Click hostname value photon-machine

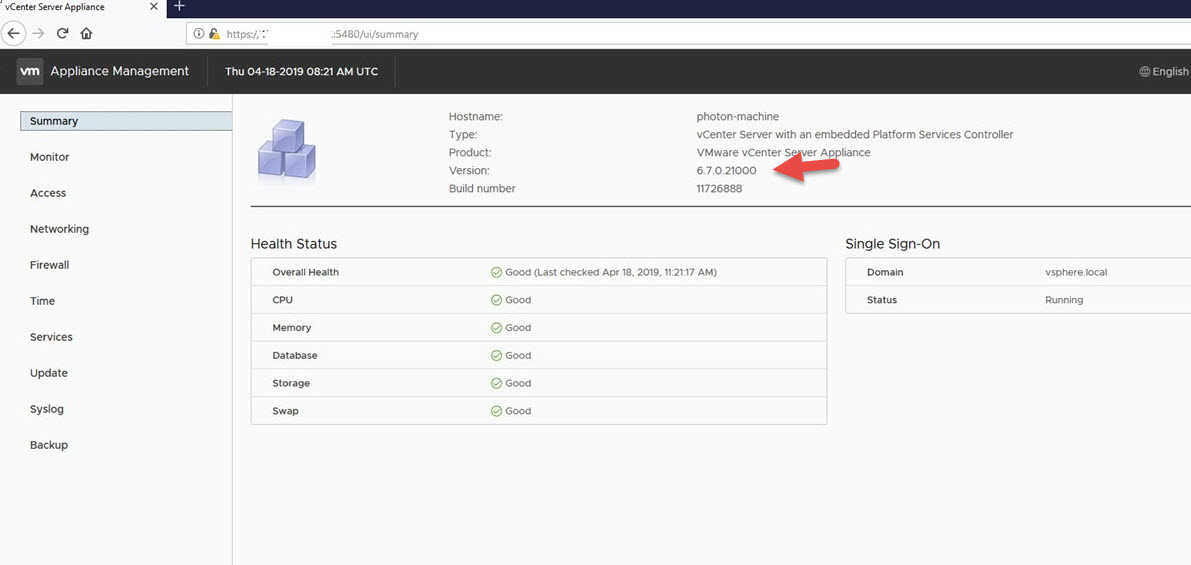coord(738,116)
